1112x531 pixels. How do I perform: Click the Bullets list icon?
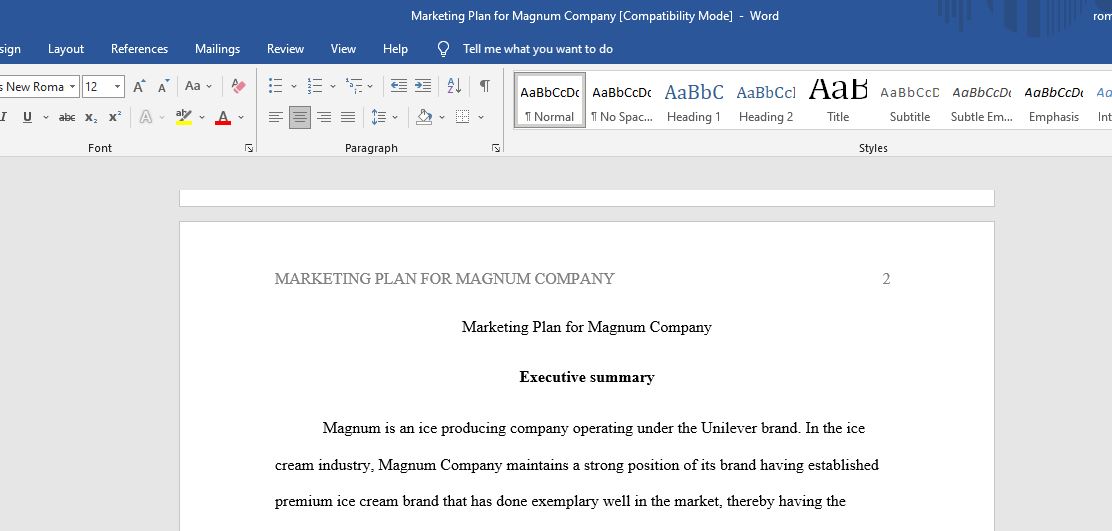pyautogui.click(x=276, y=86)
